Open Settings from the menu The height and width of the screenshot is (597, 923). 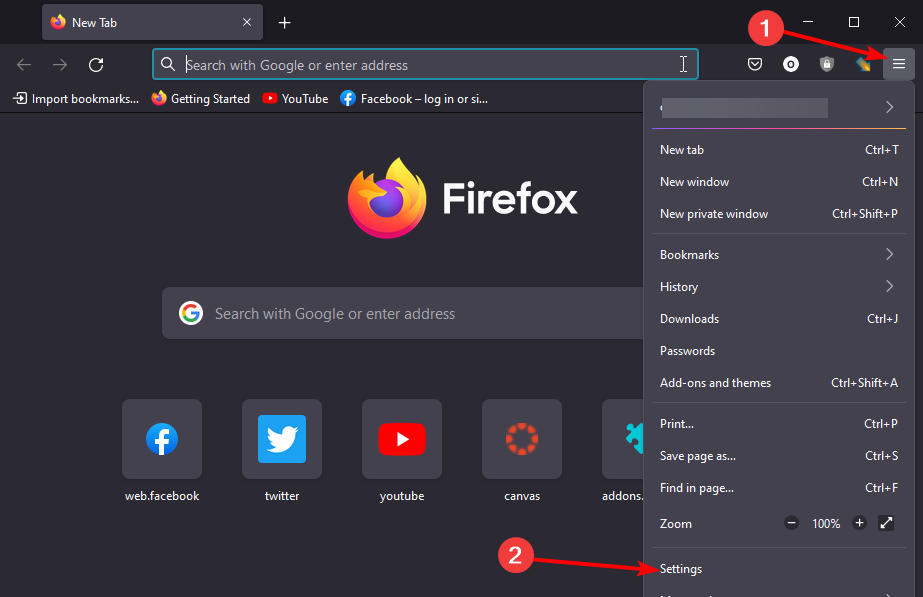tap(778, 569)
